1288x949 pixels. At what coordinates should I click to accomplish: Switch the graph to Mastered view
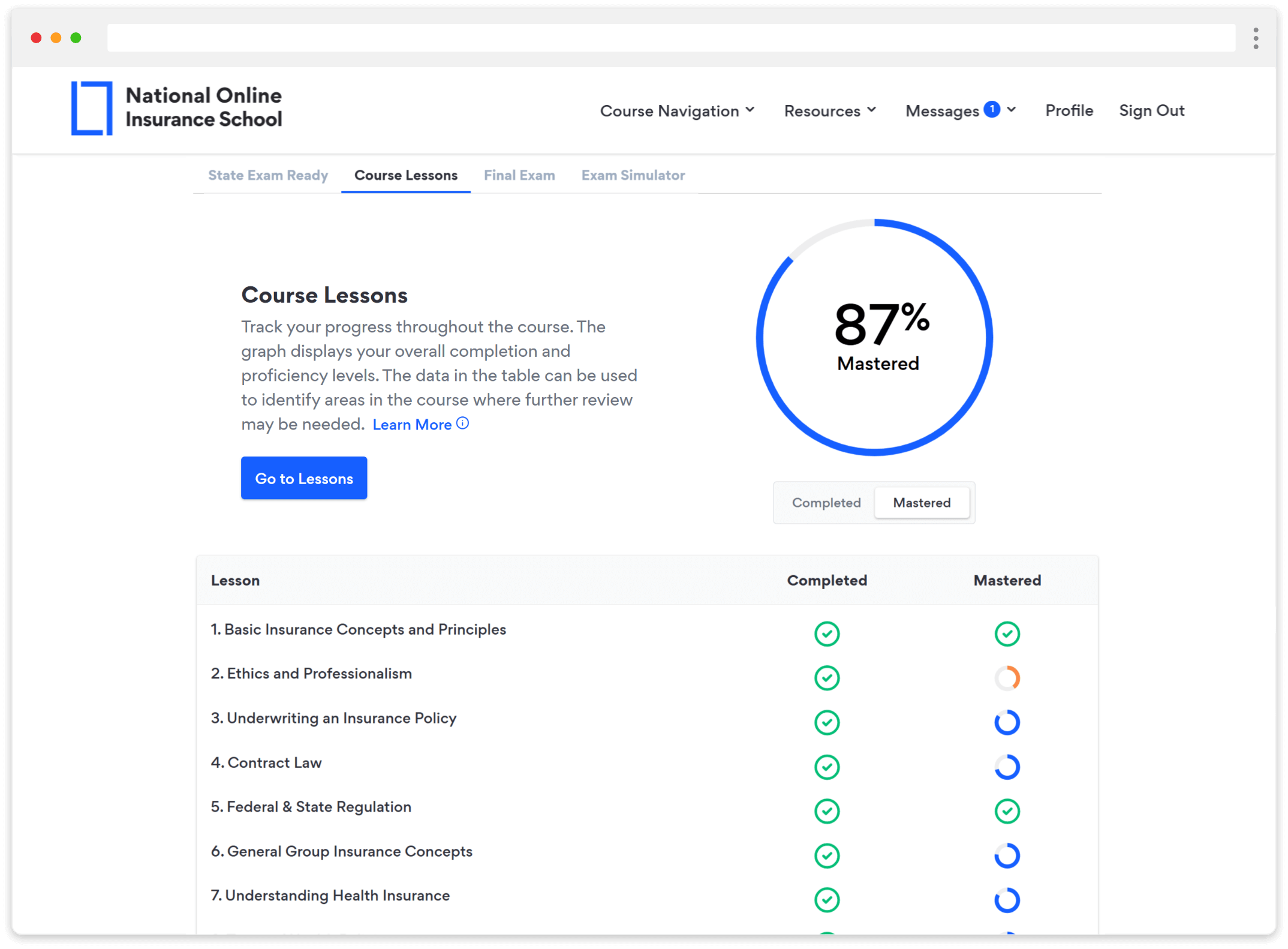pos(922,503)
